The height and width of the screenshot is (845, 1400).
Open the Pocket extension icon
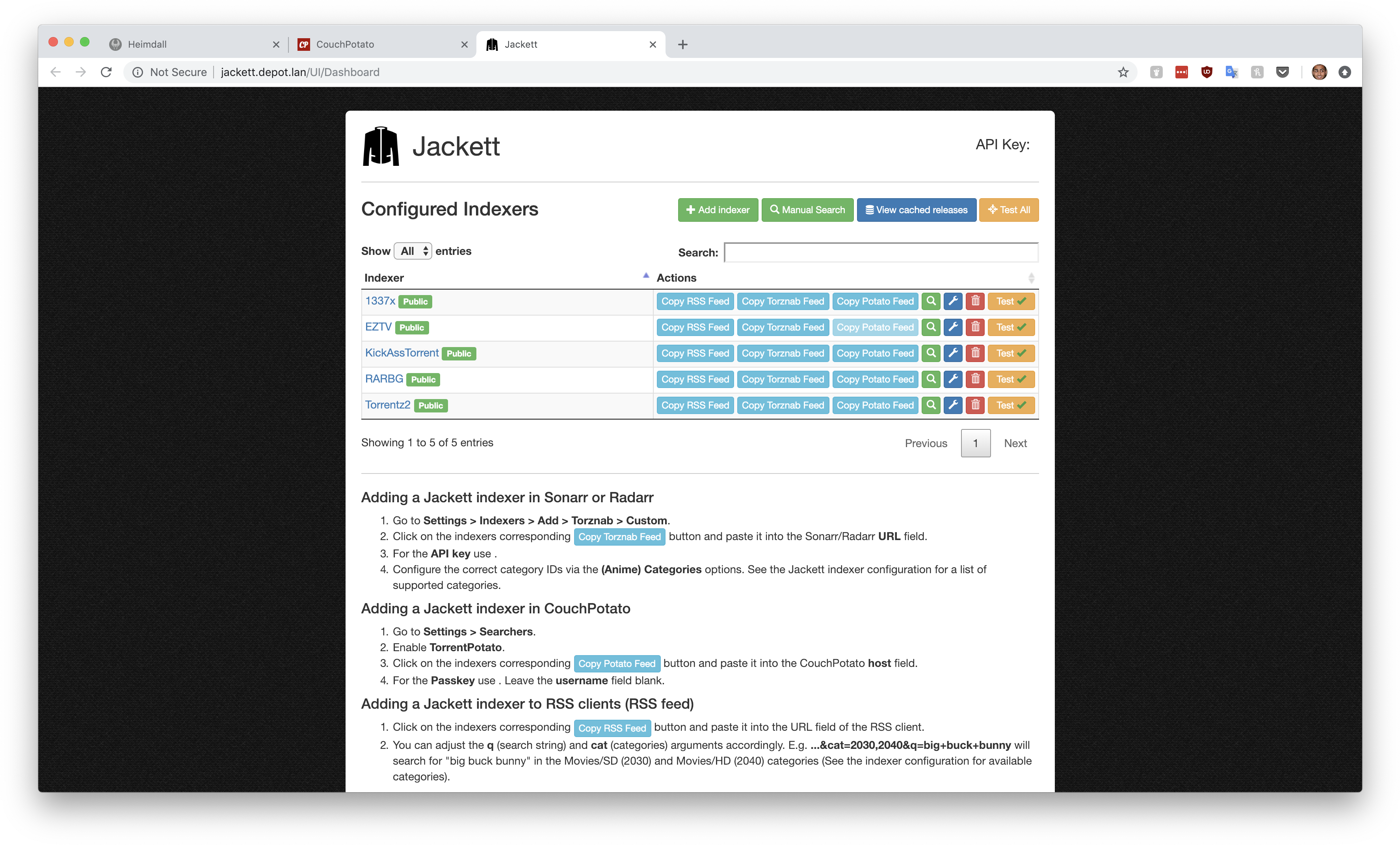tap(1283, 72)
